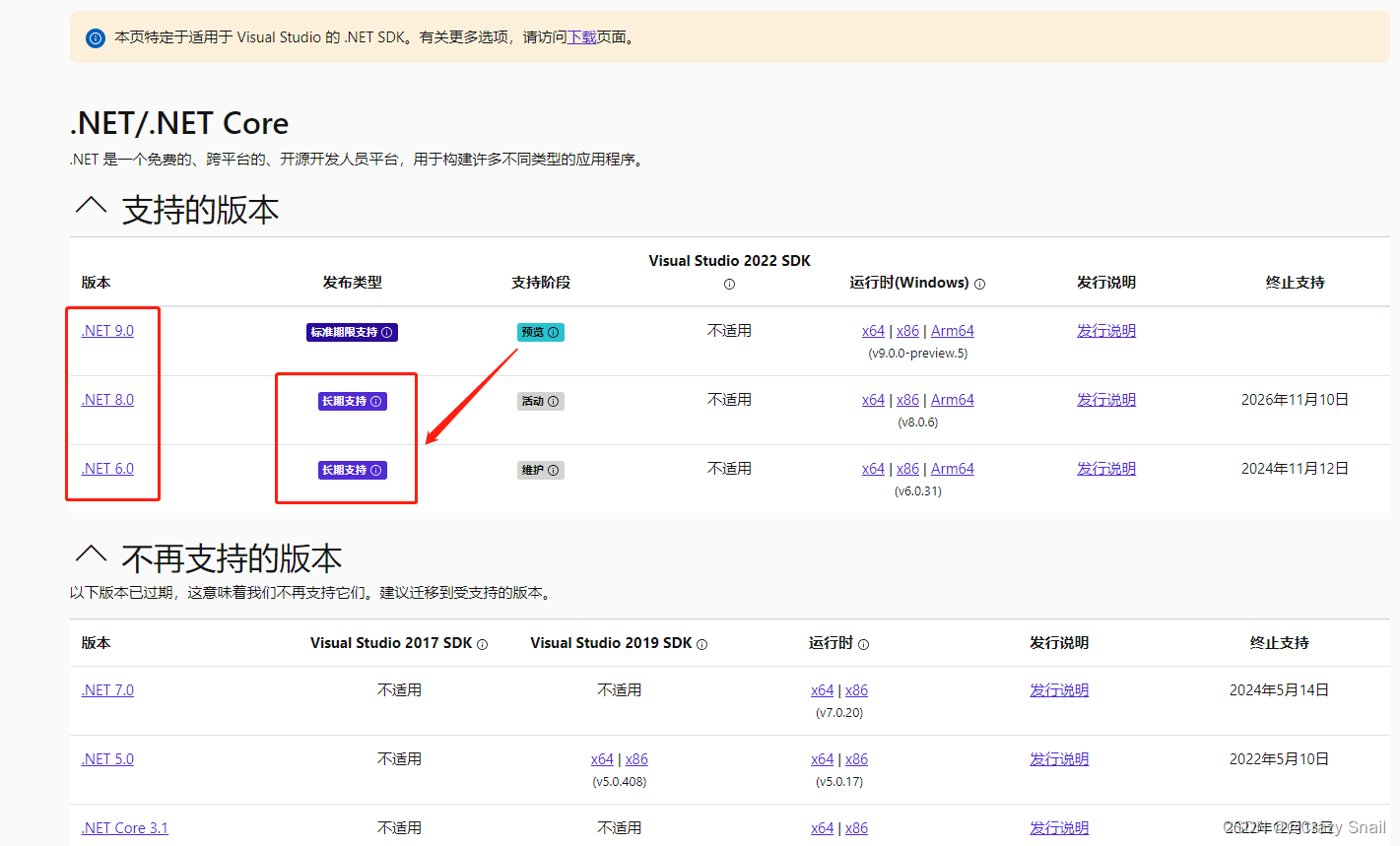Open 发行说明 for .NET 9.0

click(1106, 331)
